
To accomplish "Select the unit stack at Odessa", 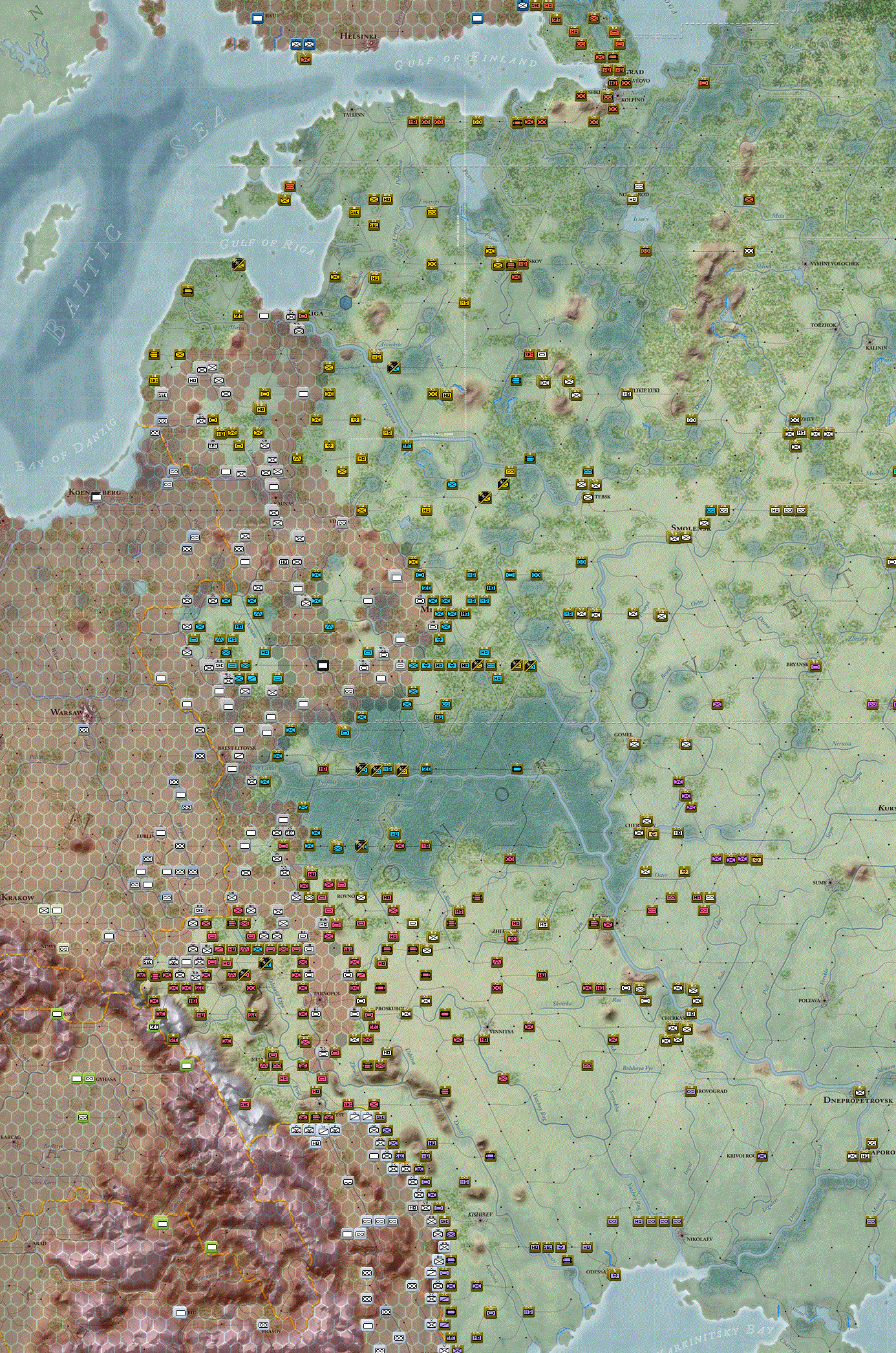I will point(614,1275).
